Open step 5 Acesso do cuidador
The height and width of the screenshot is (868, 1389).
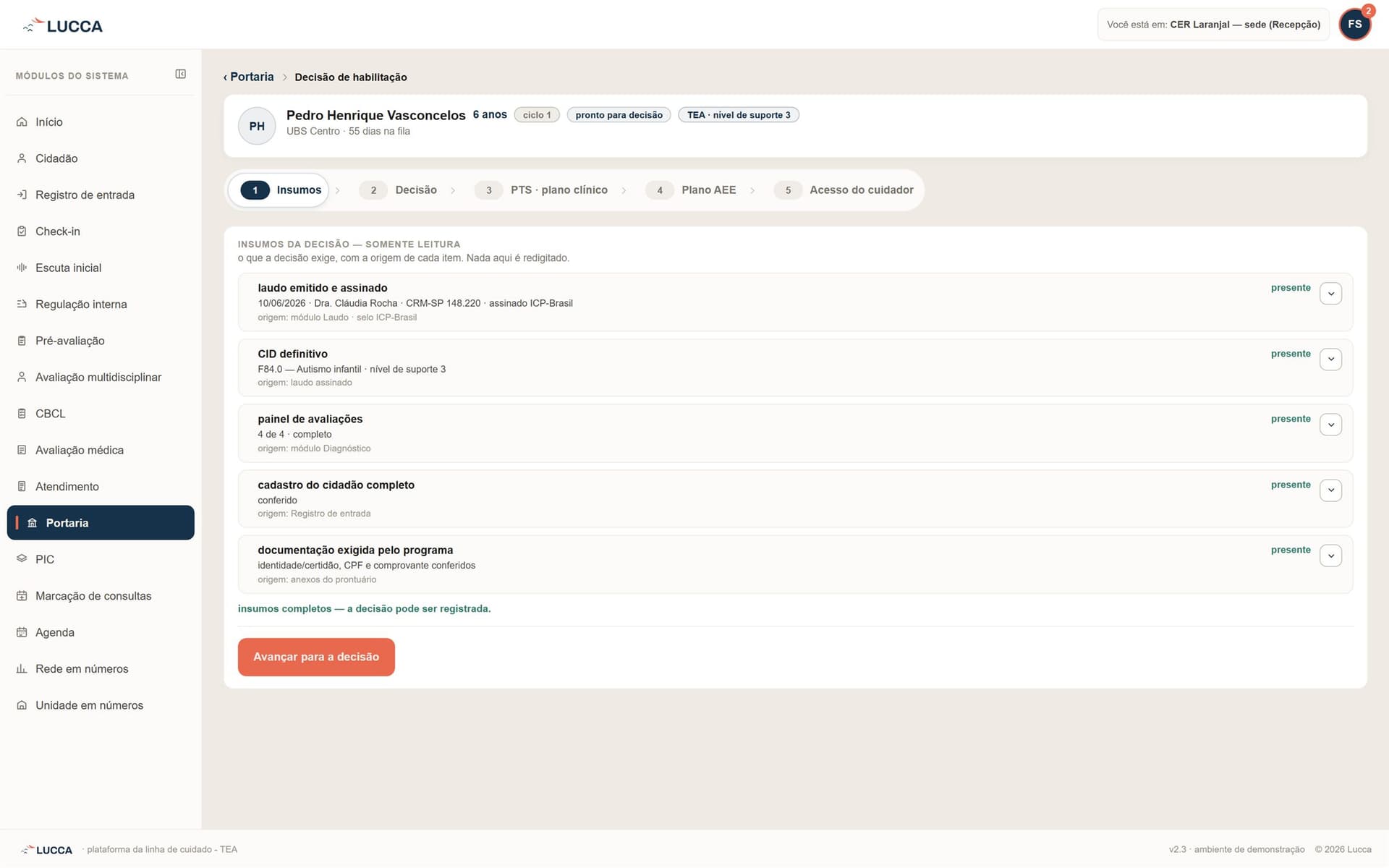[844, 190]
